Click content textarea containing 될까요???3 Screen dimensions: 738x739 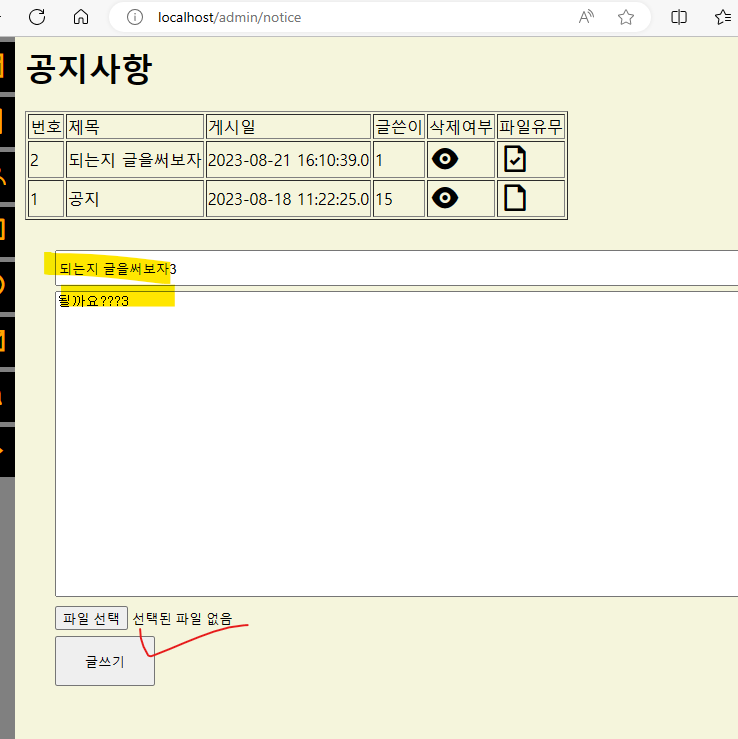click(396, 444)
